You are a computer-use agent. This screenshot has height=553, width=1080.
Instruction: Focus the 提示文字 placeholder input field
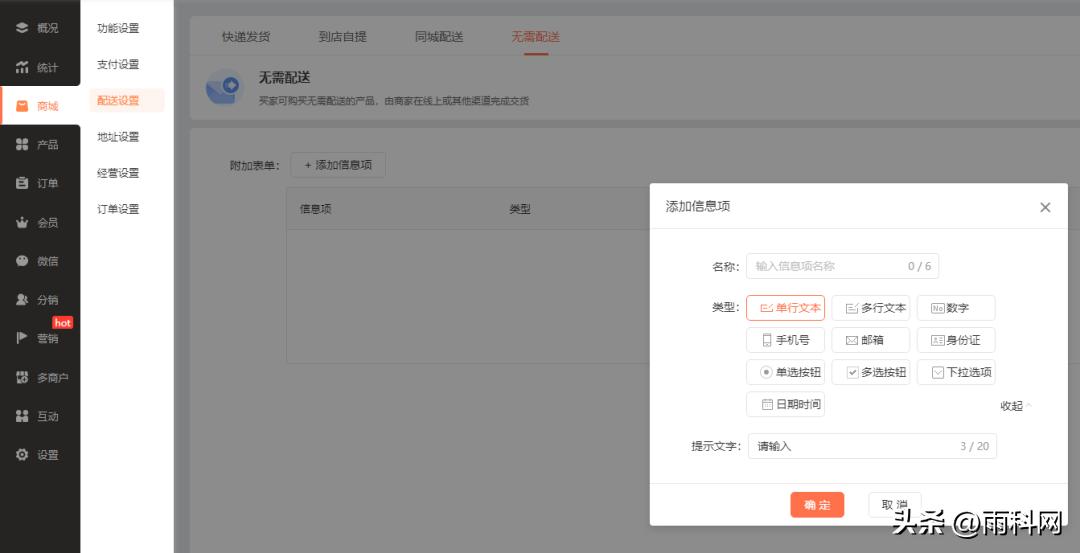coord(872,446)
